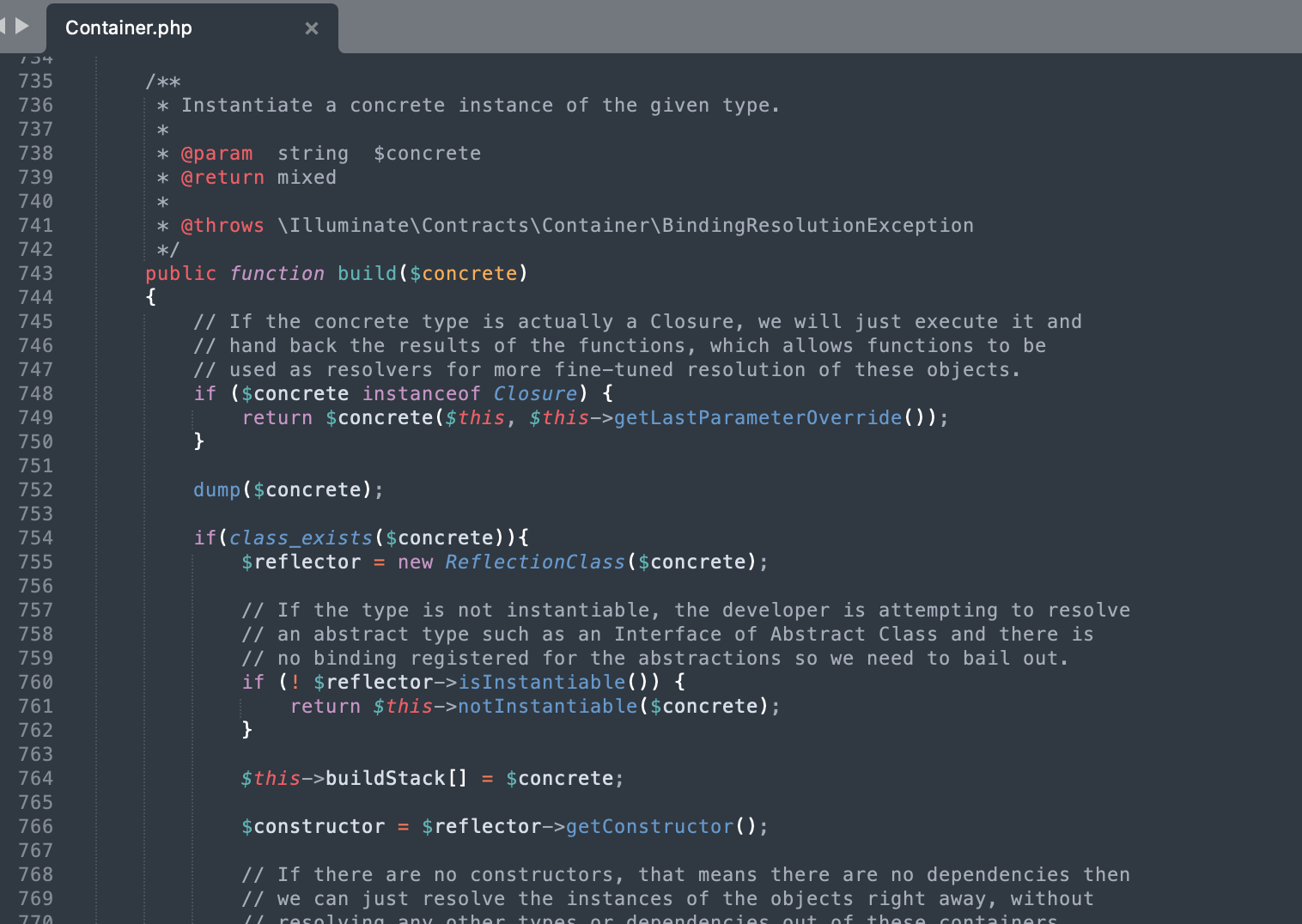
Task: Click the 'ReflectionClass' name on line 755
Action: coord(534,562)
